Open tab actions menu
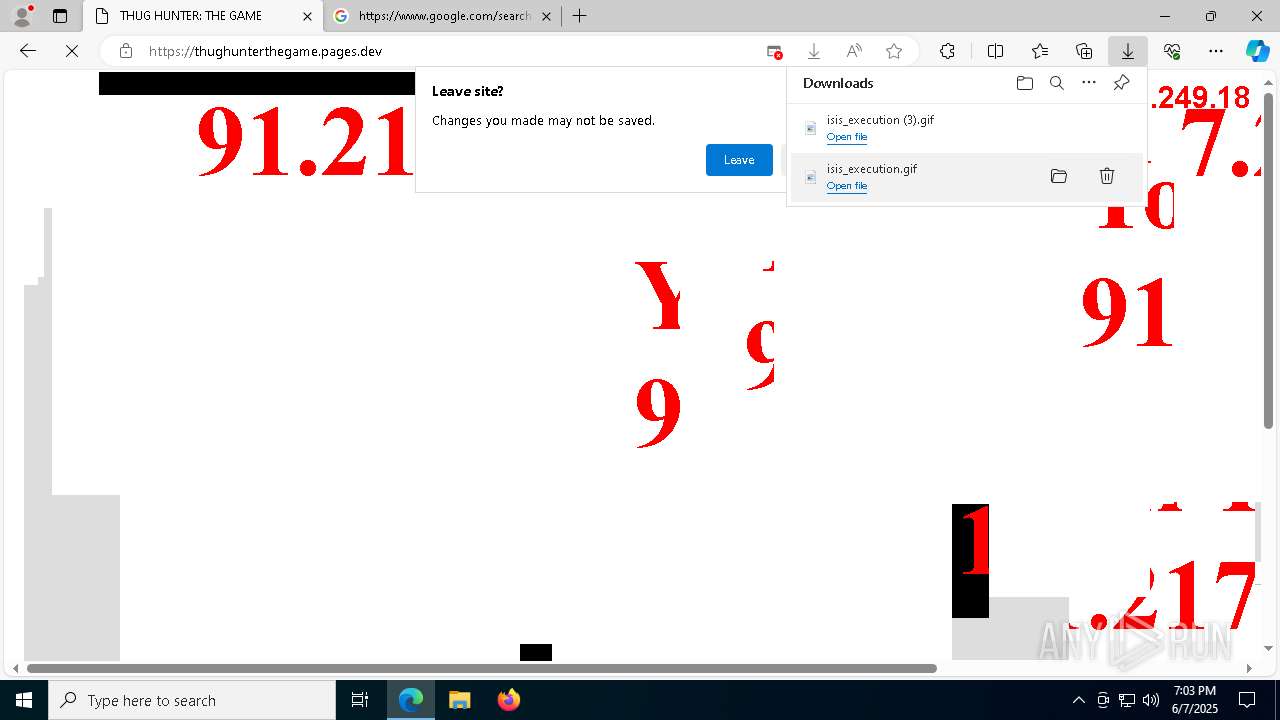Screen dimensions: 1280x720 pos(60,16)
